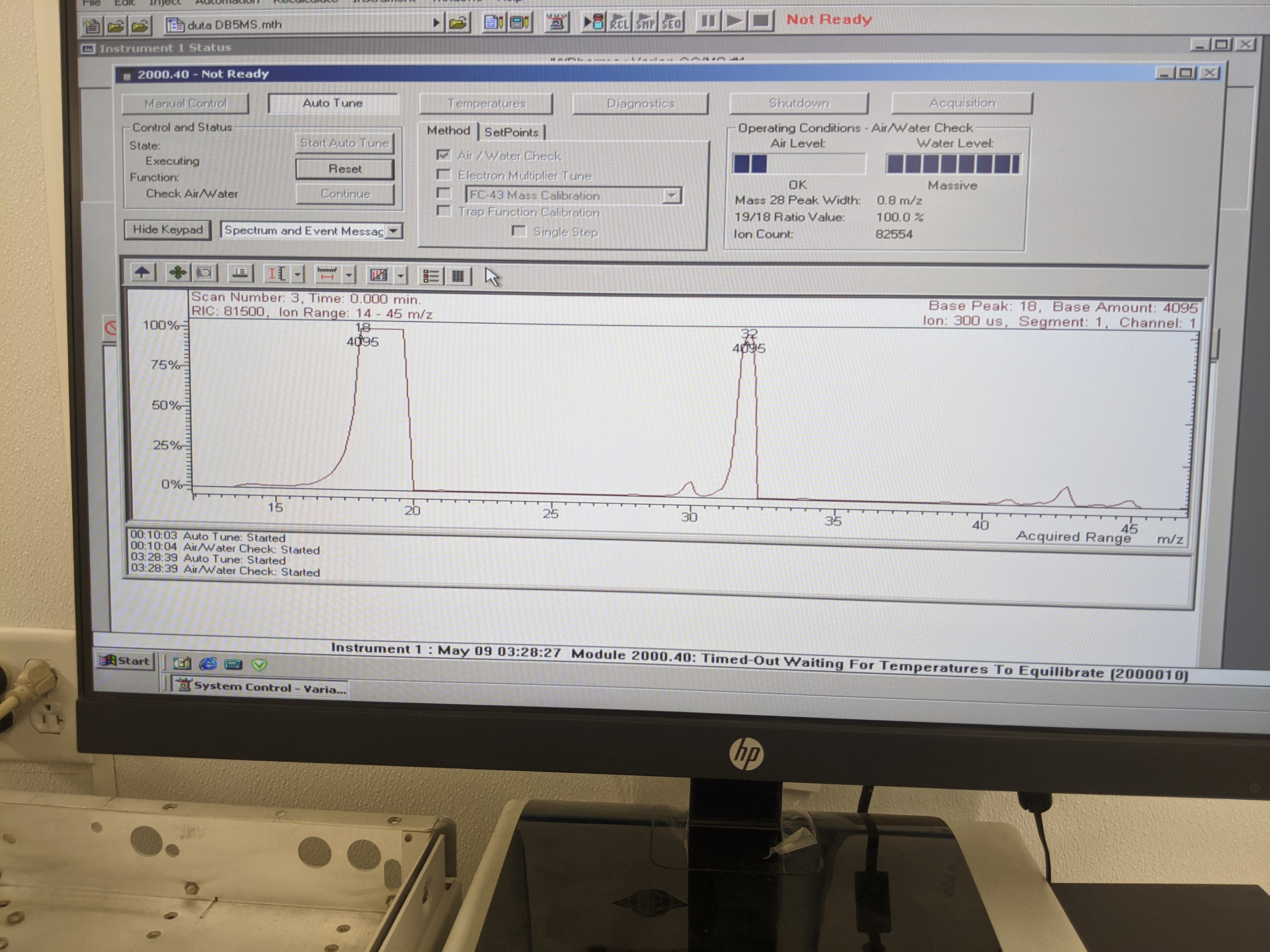Image resolution: width=1270 pixels, height=952 pixels.
Task: Click the blue up-arrow icon in spectrum toolbar
Action: point(142,273)
